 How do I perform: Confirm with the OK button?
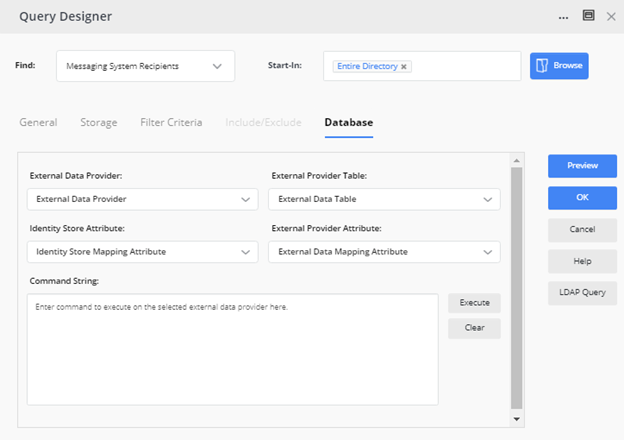click(x=582, y=198)
